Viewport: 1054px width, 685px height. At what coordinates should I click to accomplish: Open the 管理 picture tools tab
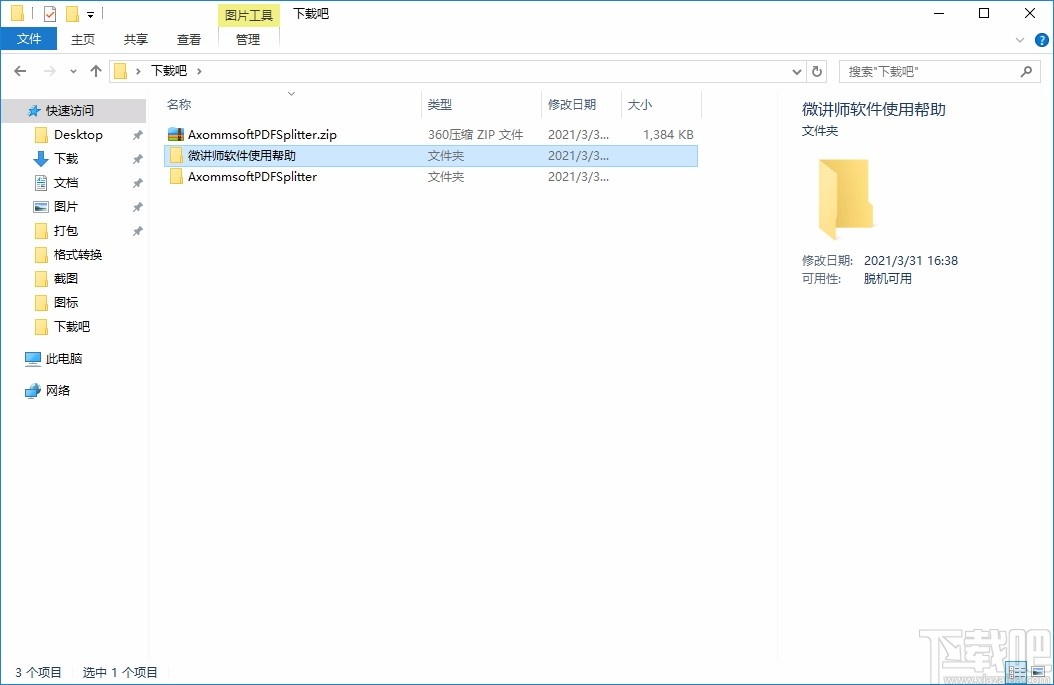click(x=246, y=40)
